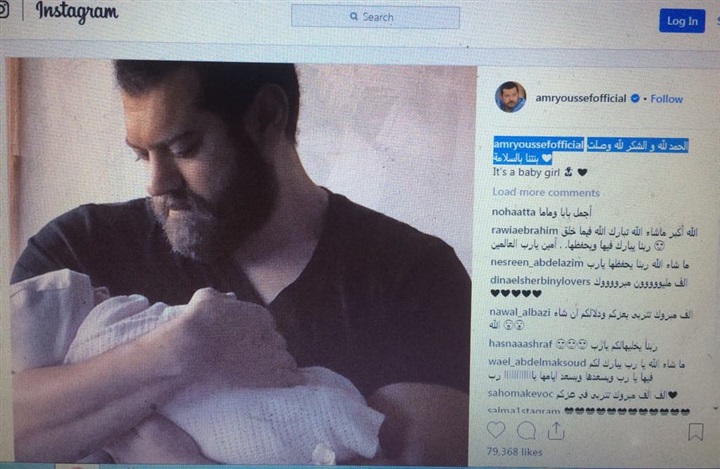This screenshot has height=469, width=720.
Task: Click the verified badge next to amryoussefofficial
Action: click(635, 98)
